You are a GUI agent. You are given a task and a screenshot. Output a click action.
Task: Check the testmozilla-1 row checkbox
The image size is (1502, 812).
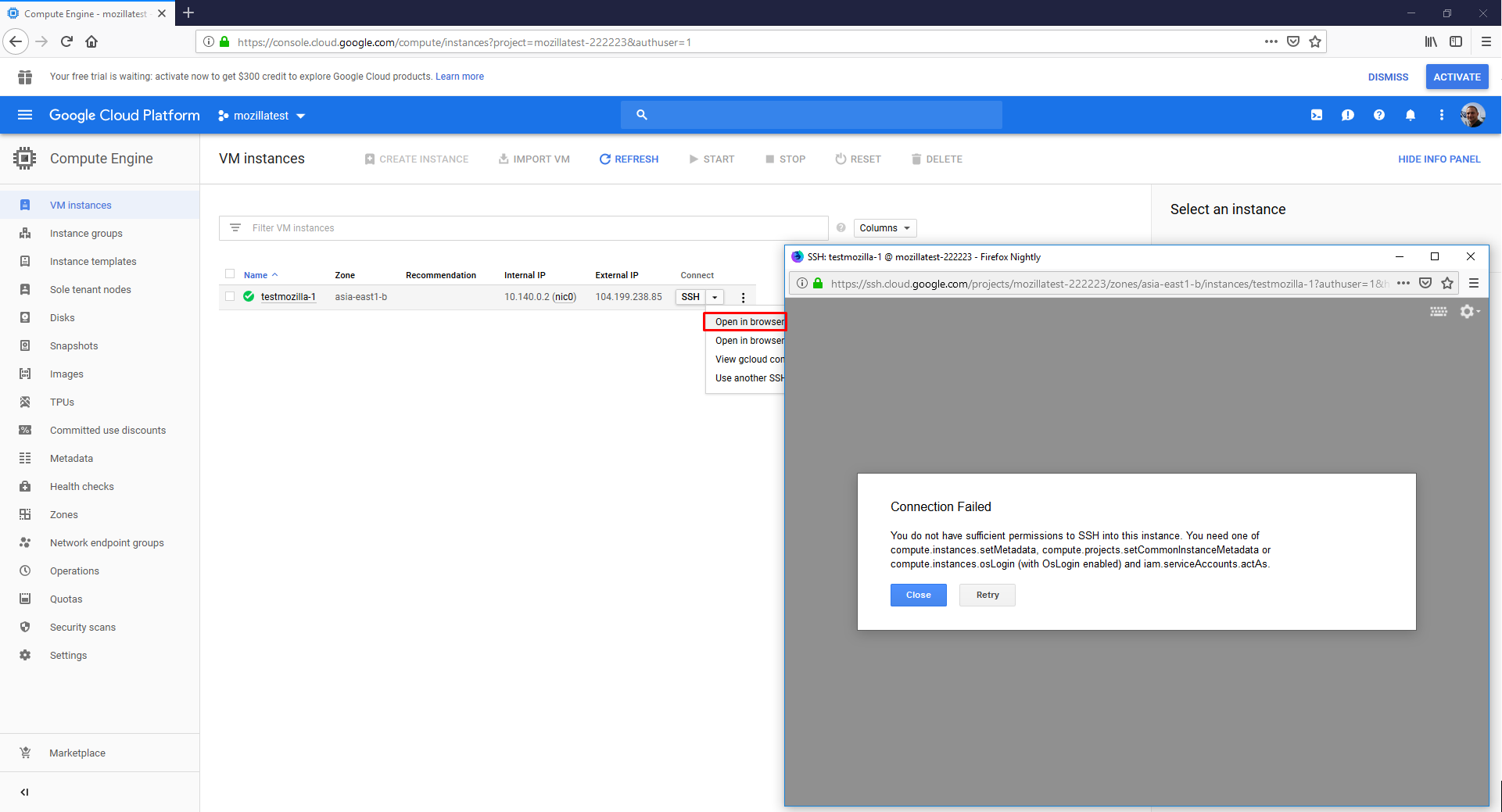[x=230, y=296]
